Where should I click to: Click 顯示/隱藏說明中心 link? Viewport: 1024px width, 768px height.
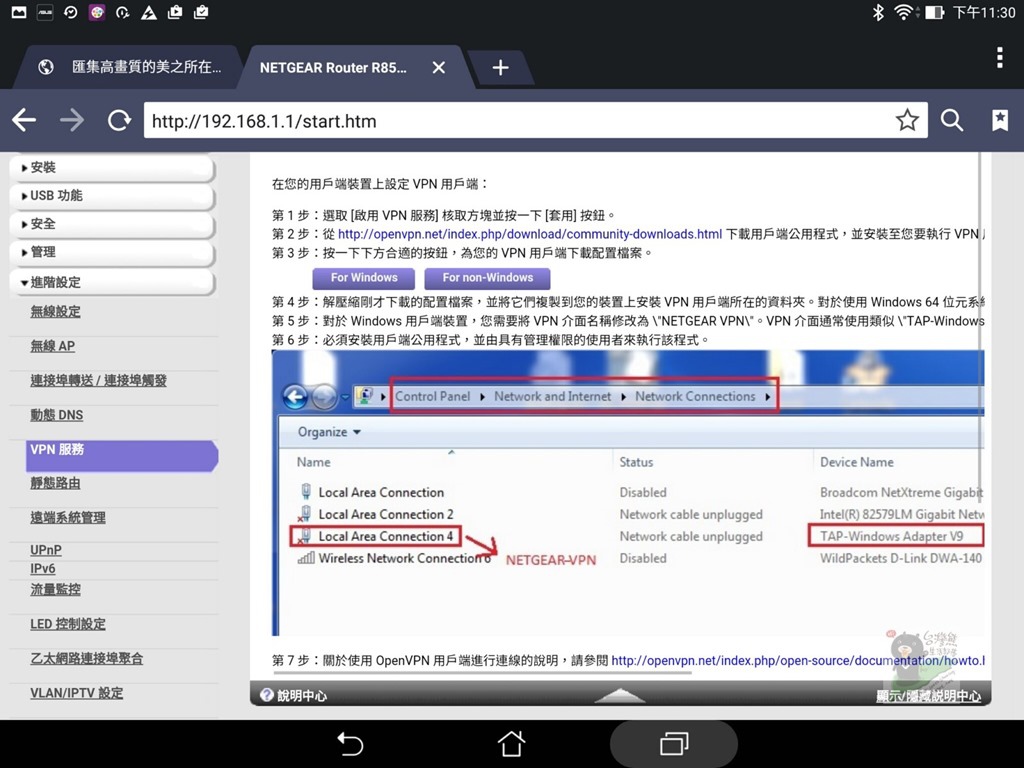point(929,696)
